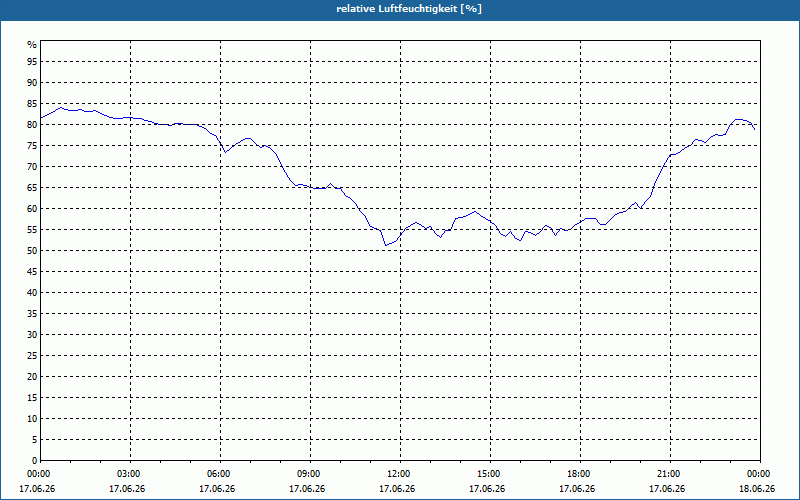This screenshot has width=800, height=500.
Task: Click the humidity curve's peak near 84% after midnight
Action: point(61,108)
